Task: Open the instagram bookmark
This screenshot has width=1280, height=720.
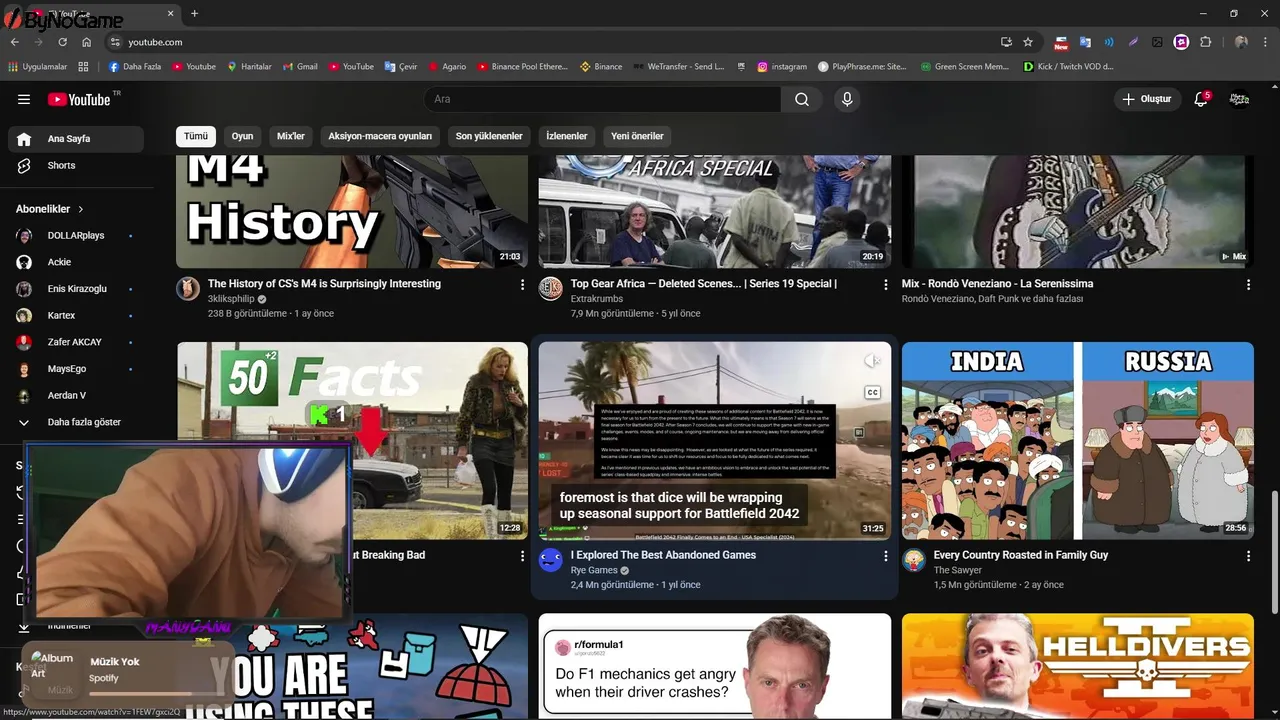Action: click(x=782, y=67)
